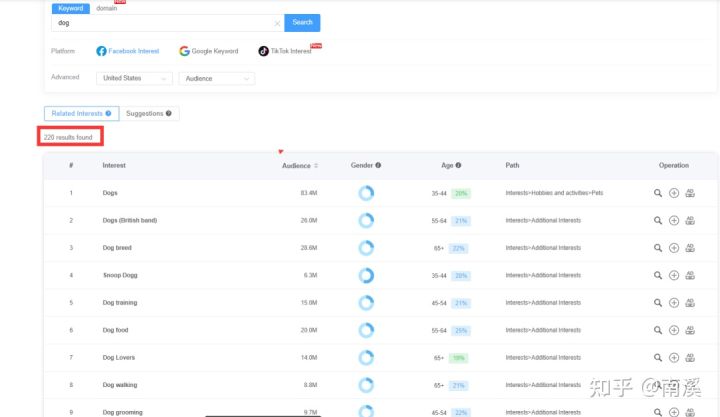Image resolution: width=720 pixels, height=417 pixels.
Task: Click the Dog grooming interest name
Action: [x=123, y=412]
